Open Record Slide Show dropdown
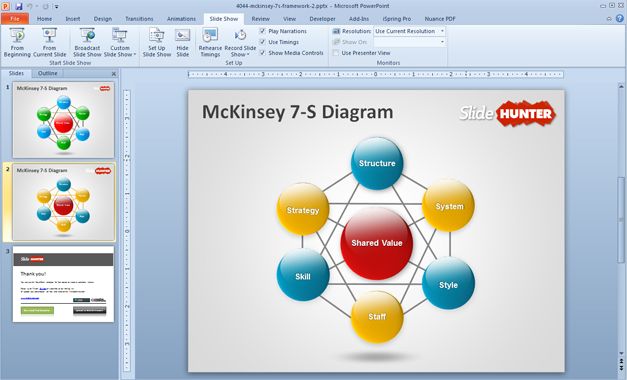Screen dimensions: 627x380 (x=240, y=42)
